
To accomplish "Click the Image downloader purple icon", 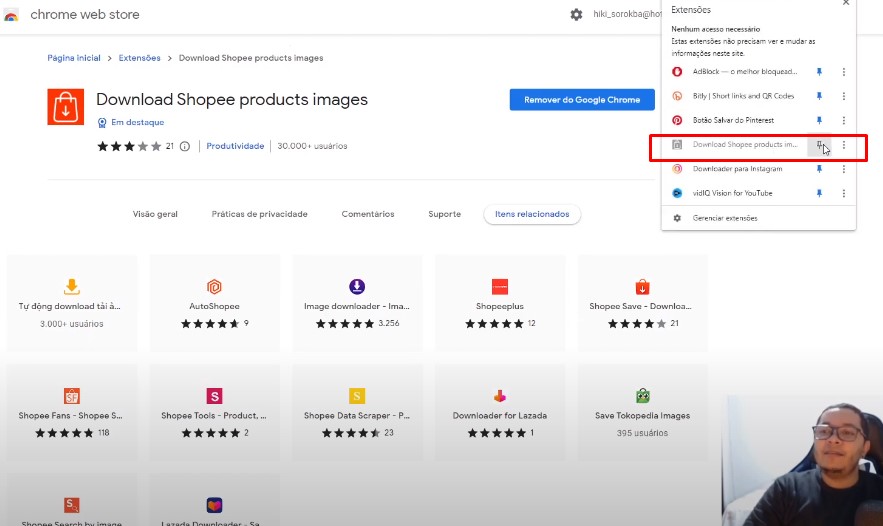I will tap(357, 287).
